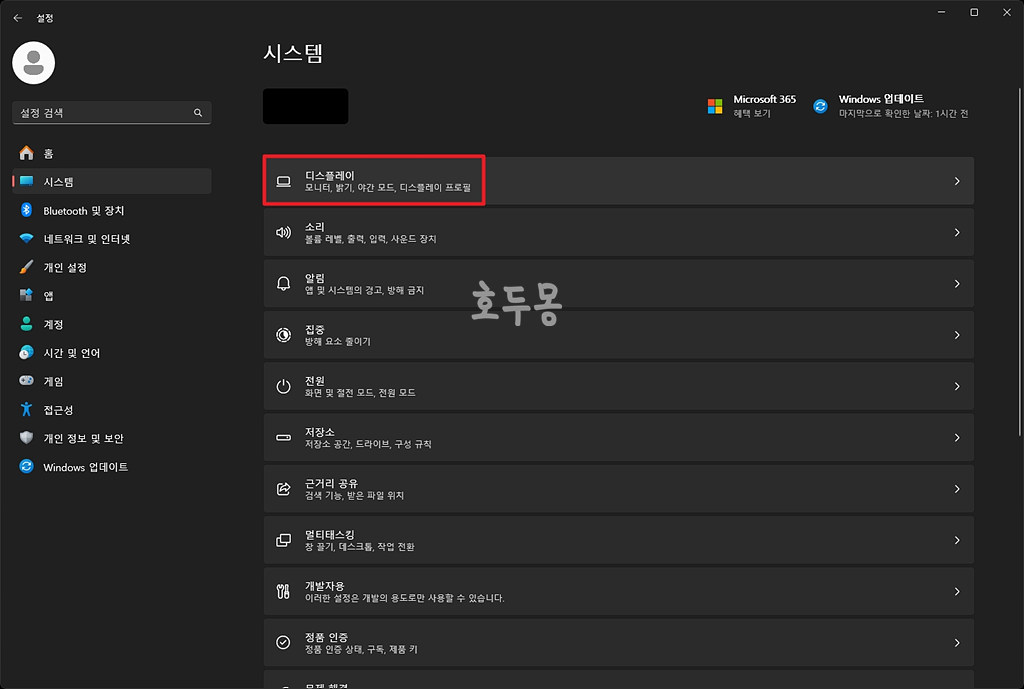Click the 전원 power icon
This screenshot has height=689, width=1024.
pyautogui.click(x=283, y=387)
